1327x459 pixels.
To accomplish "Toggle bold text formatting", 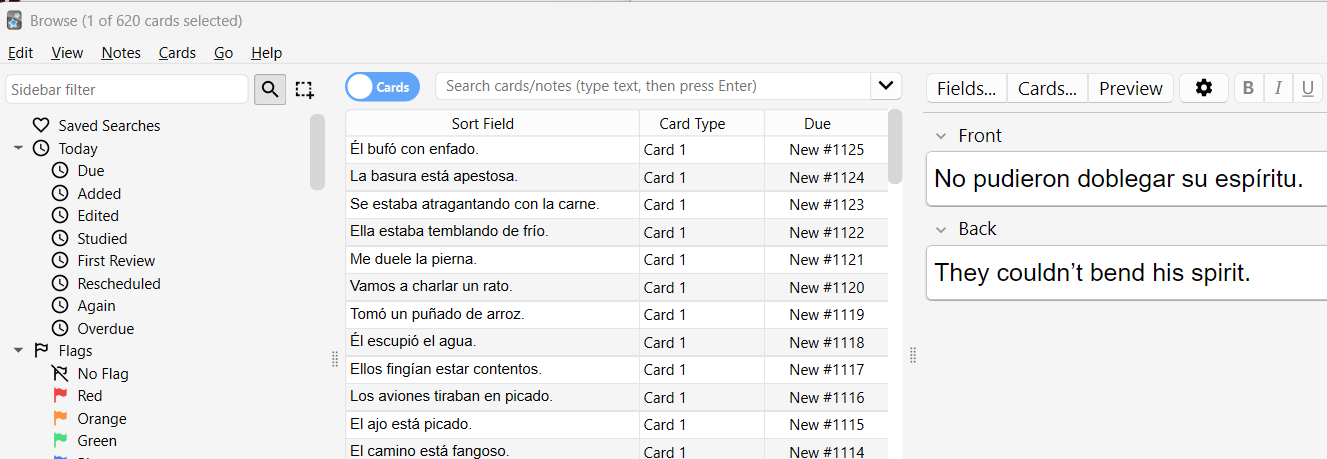I will click(1248, 88).
